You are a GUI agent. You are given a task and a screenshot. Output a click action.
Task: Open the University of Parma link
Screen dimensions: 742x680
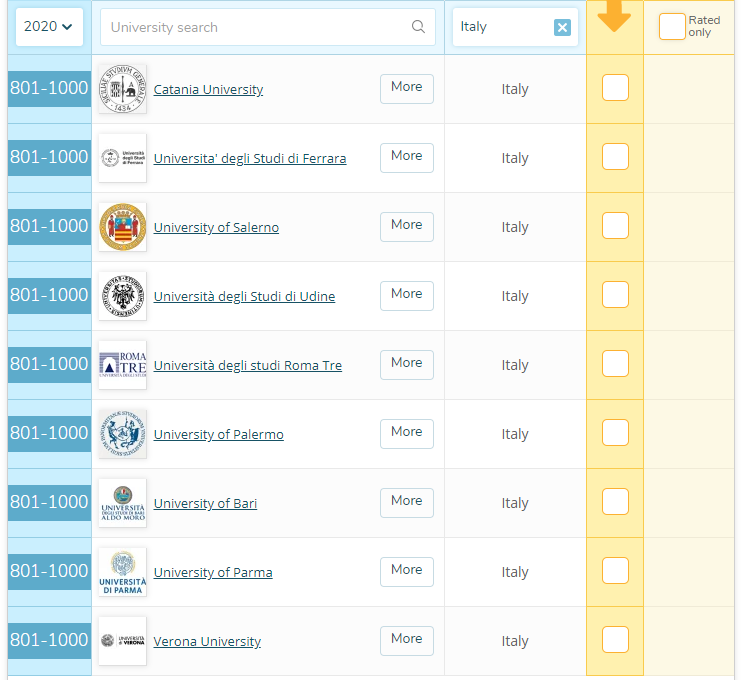pos(213,573)
